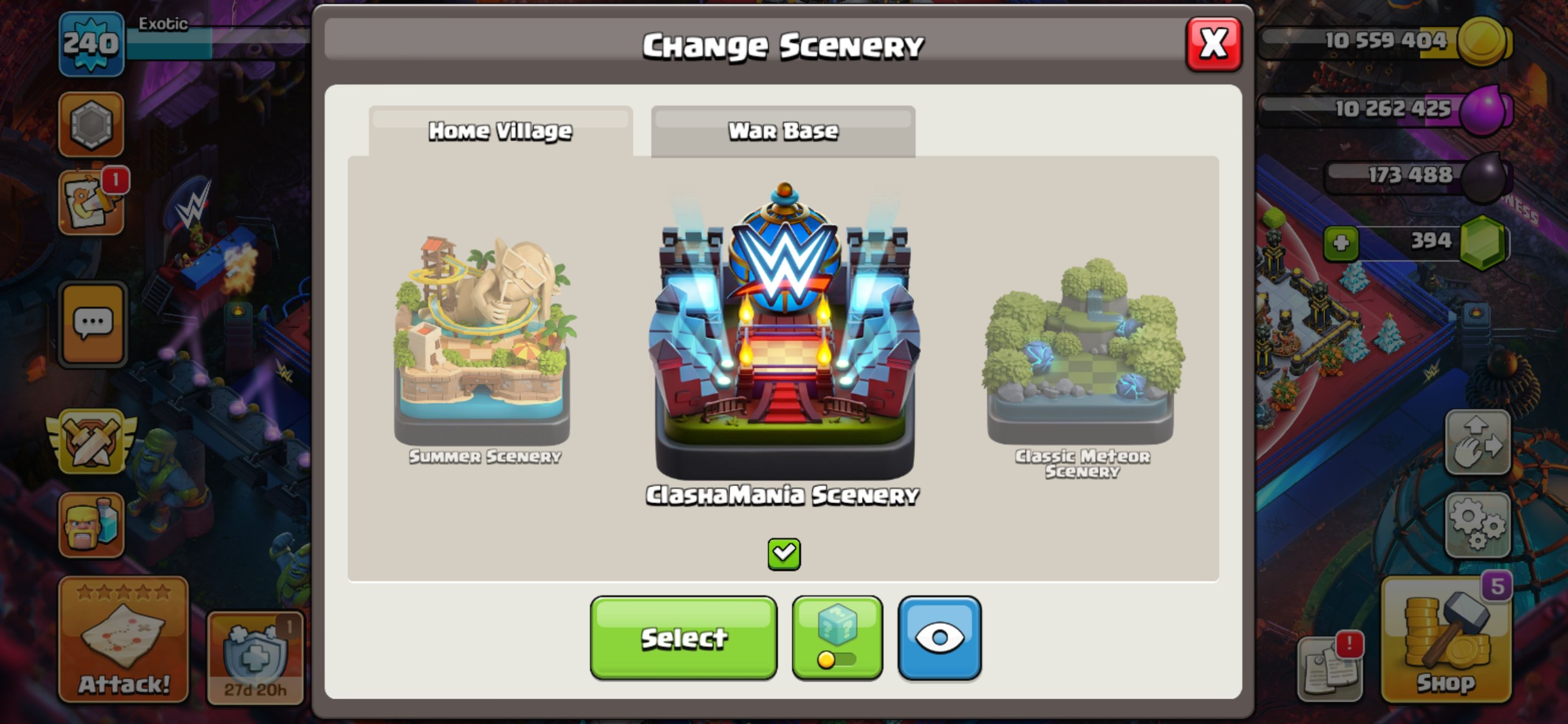Preview scenery with the eye button
The height and width of the screenshot is (724, 1568).
click(939, 638)
